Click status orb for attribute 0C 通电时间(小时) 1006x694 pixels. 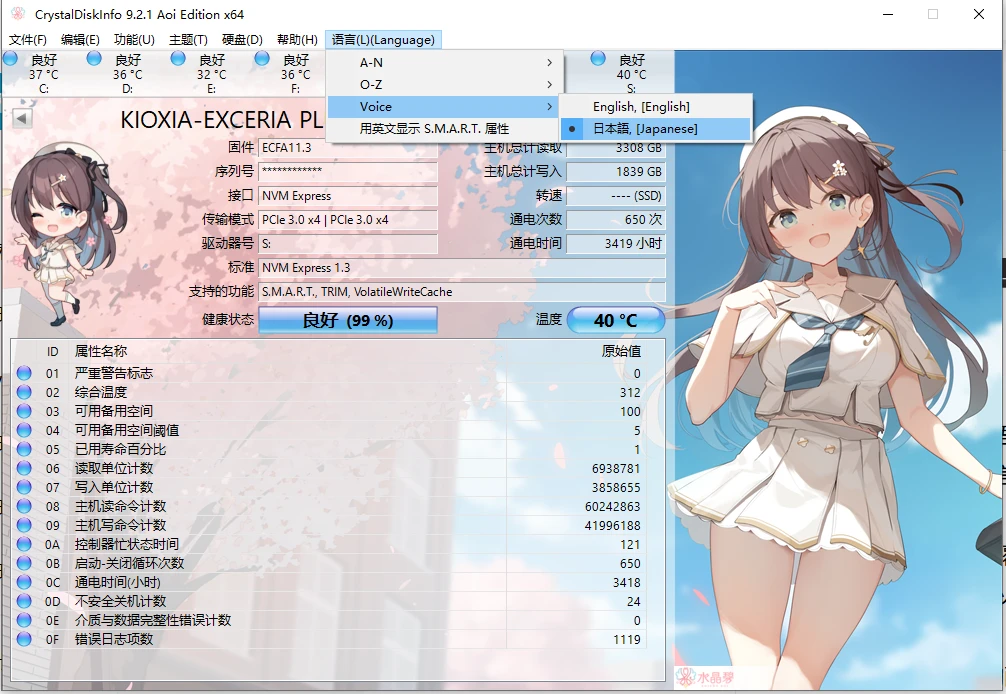[24, 582]
